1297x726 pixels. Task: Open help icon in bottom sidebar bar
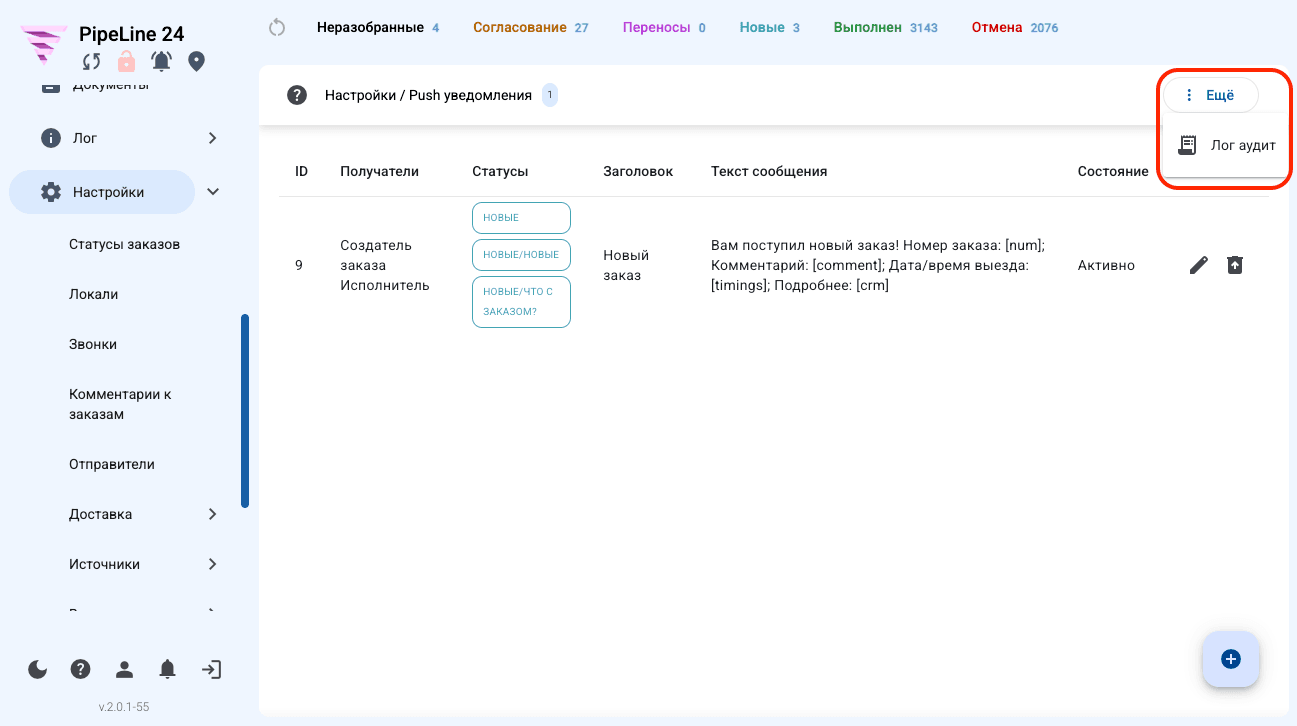(x=81, y=670)
